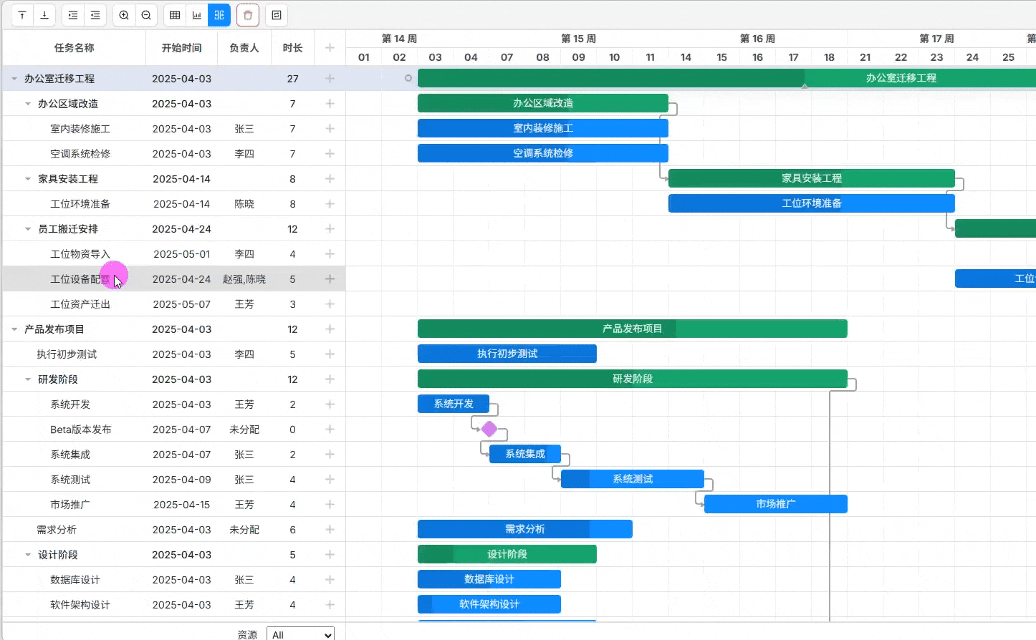Screen dimensions: 1036x640
Task: Click plus icon on 员工搬迁安排 row
Action: [x=330, y=229]
